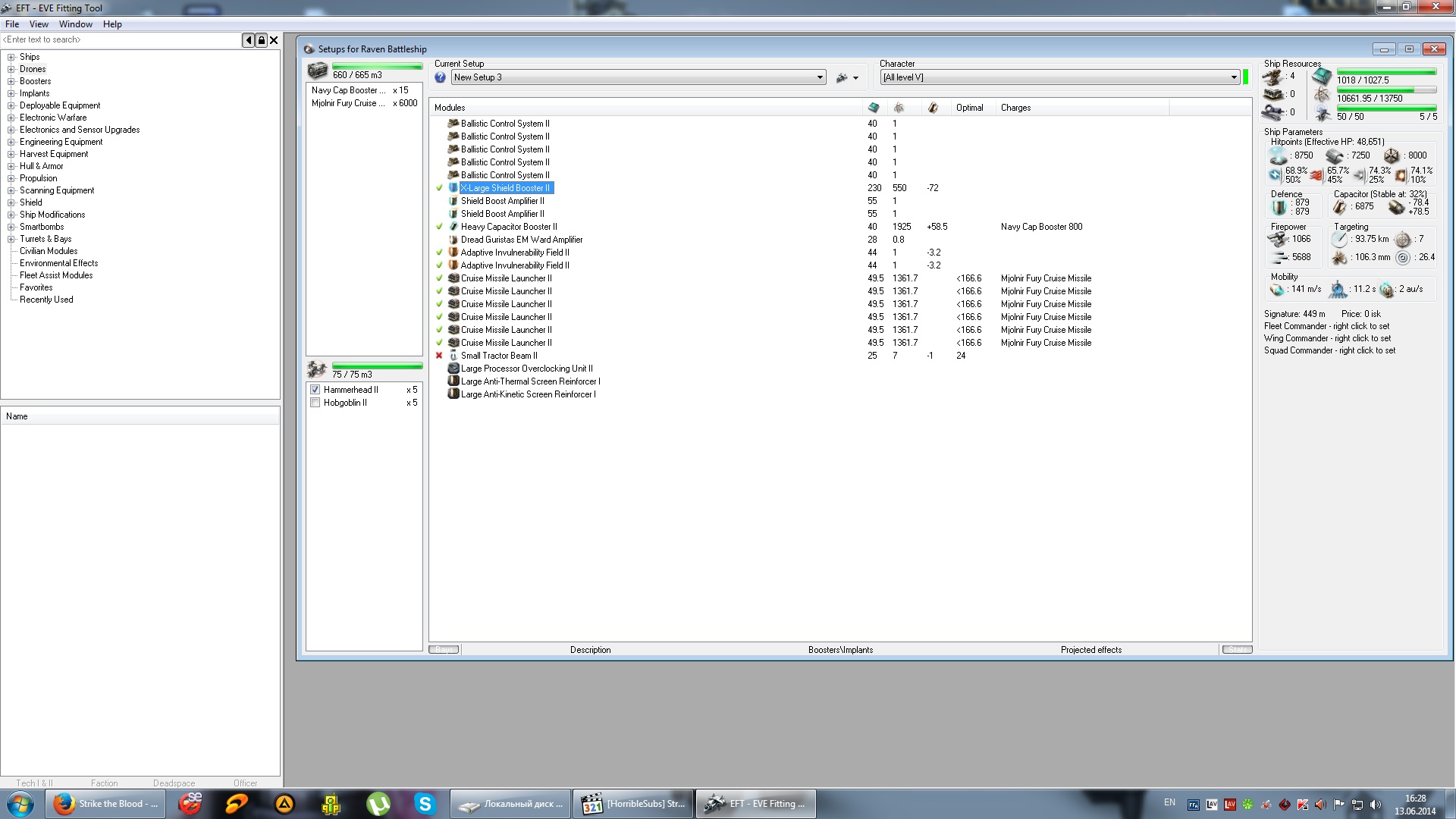Click the capacitor column header icon
This screenshot has width=1456, height=819.
coord(933,108)
